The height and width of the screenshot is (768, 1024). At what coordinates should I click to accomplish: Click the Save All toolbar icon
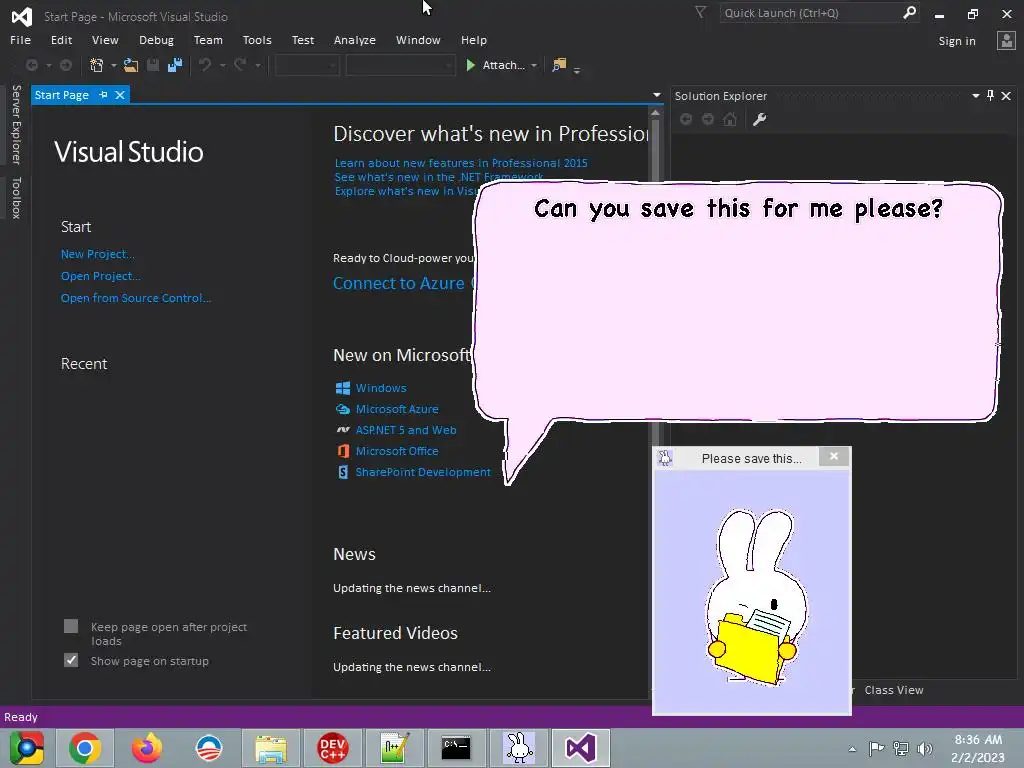coord(175,65)
